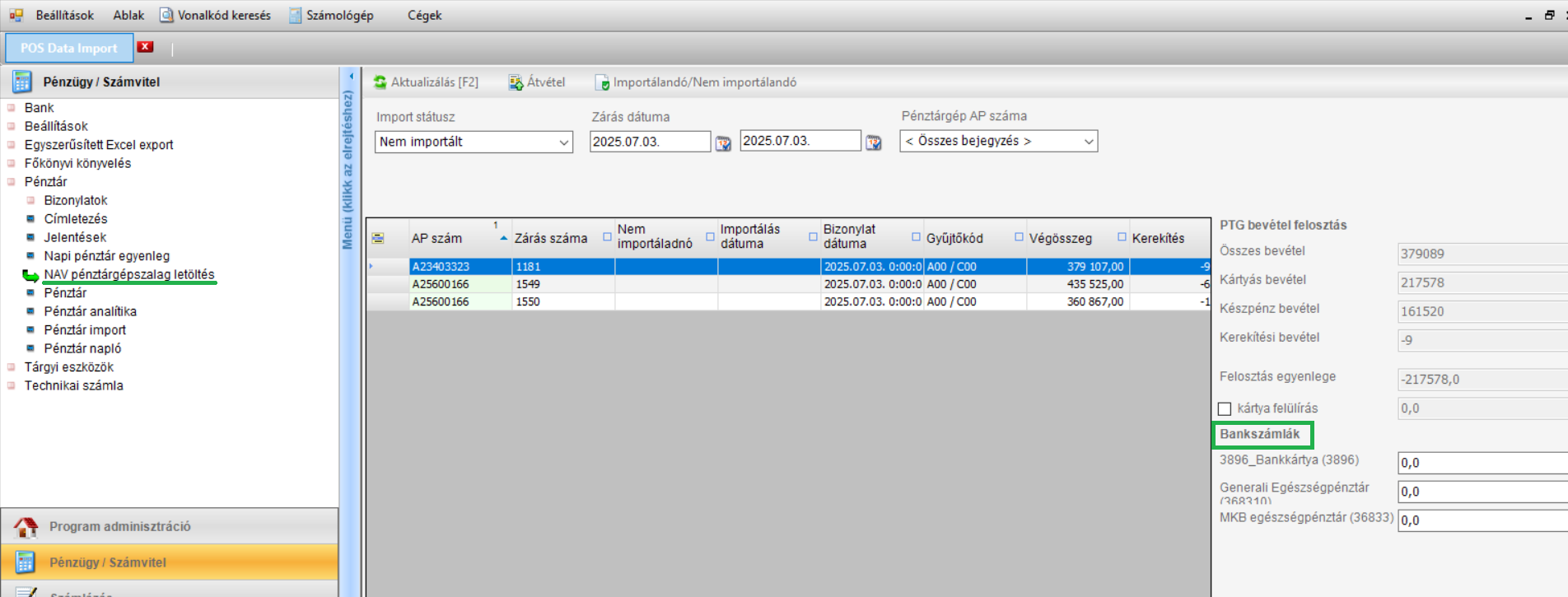The height and width of the screenshot is (597, 1568).
Task: Open the Cégek menu
Action: click(x=424, y=16)
